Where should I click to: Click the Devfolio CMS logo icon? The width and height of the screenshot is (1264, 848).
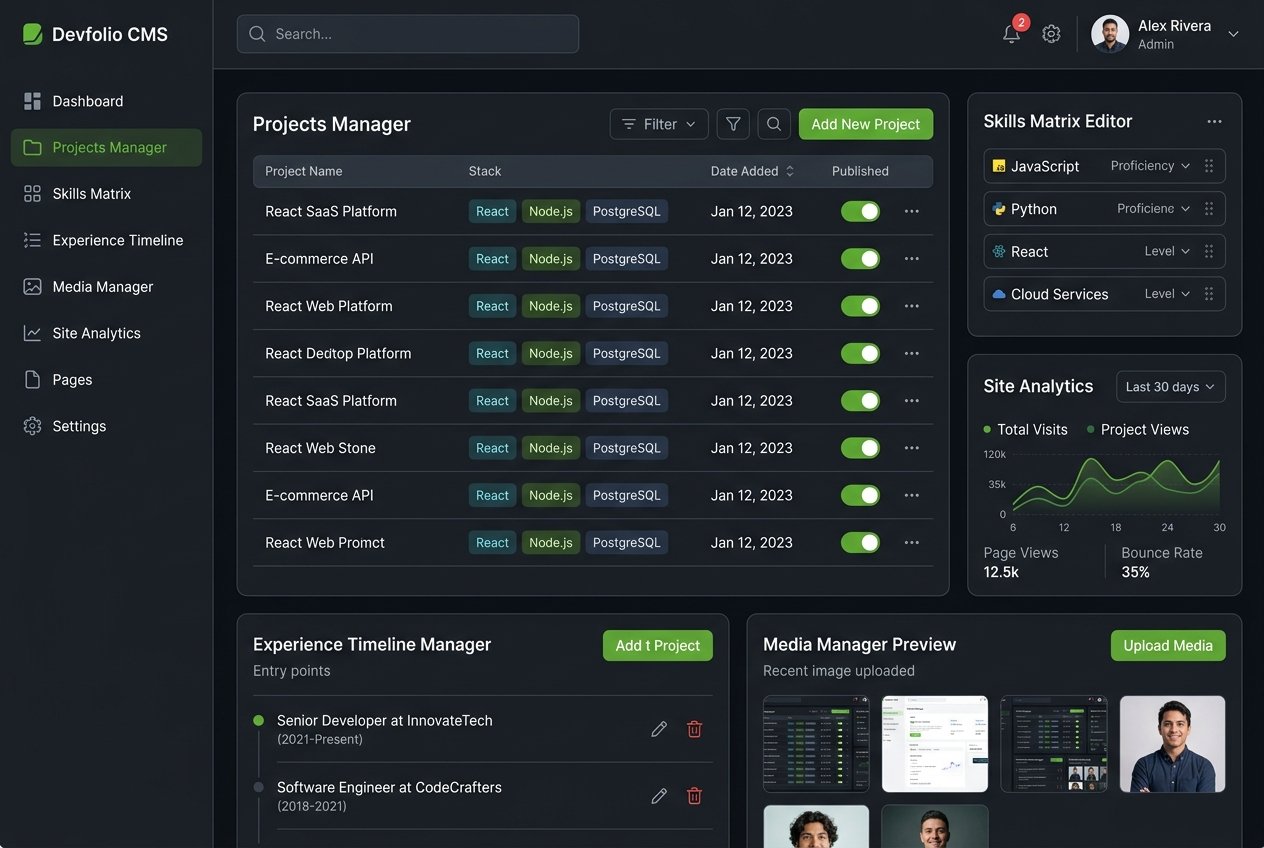point(33,34)
